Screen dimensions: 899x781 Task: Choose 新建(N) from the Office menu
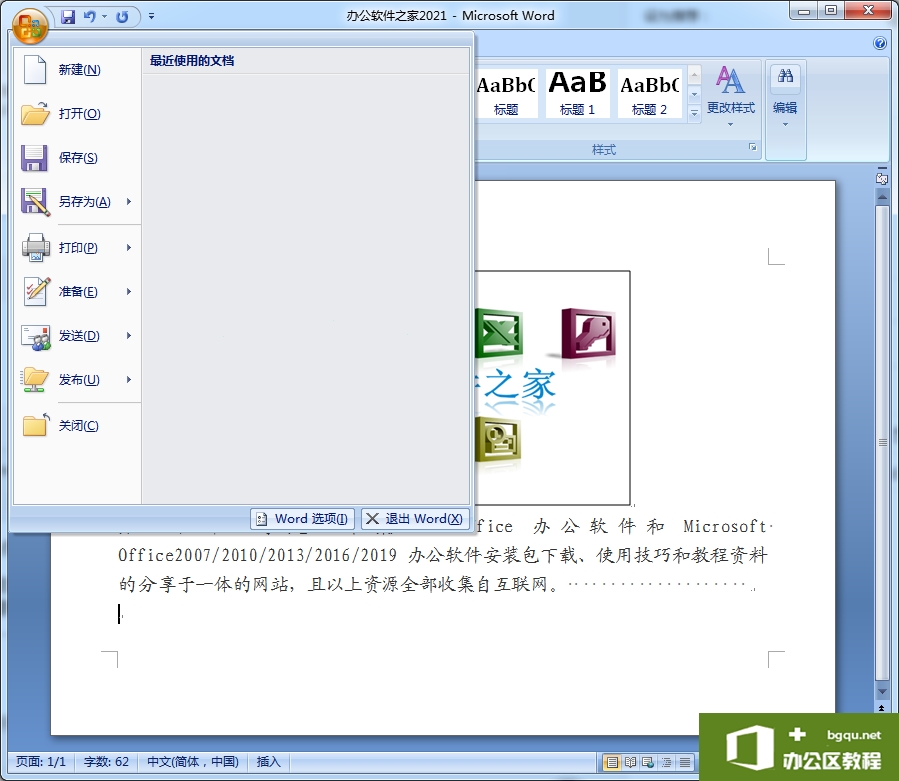(x=77, y=69)
